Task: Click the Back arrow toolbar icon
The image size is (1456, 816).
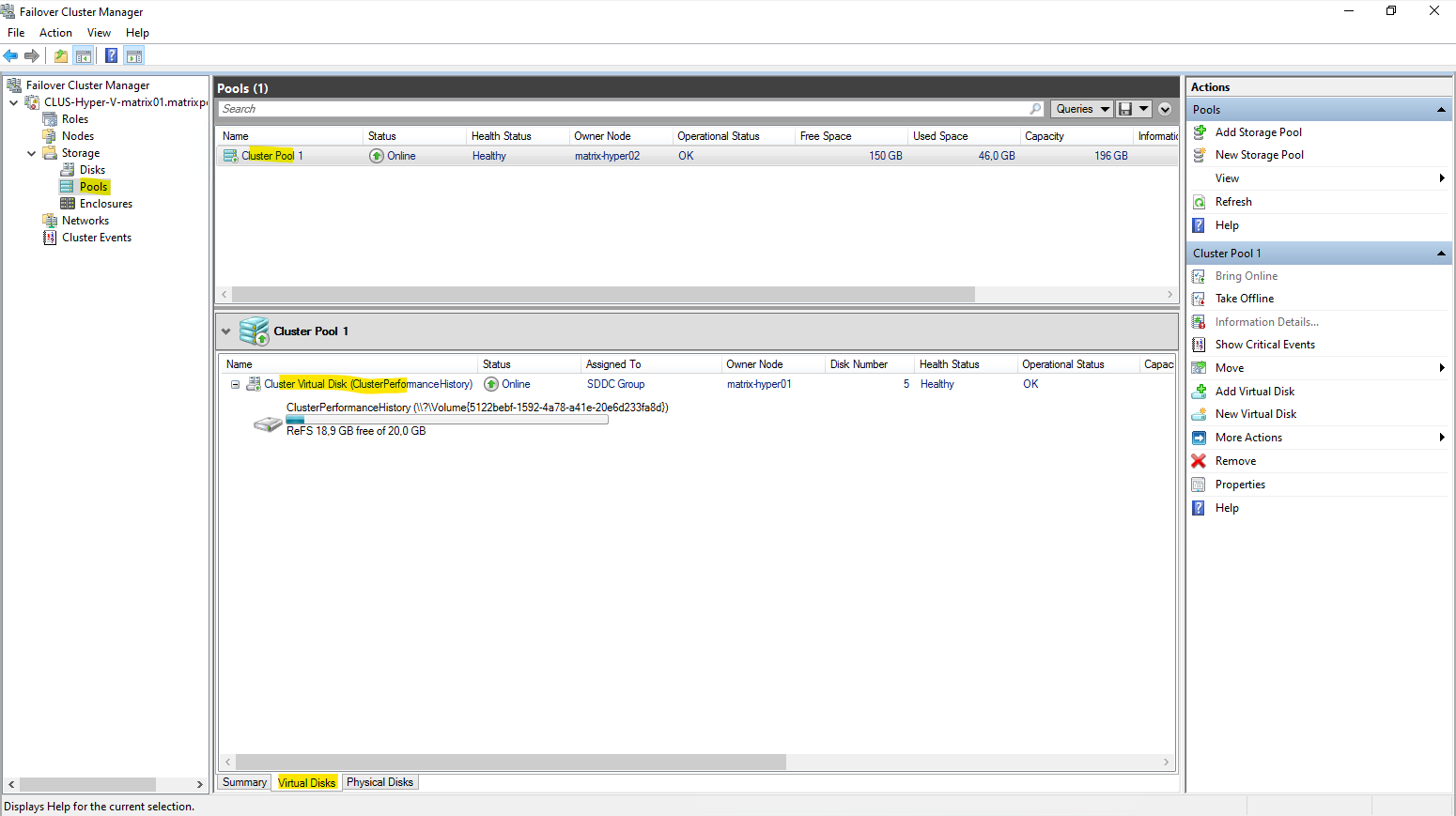Action: tap(11, 56)
